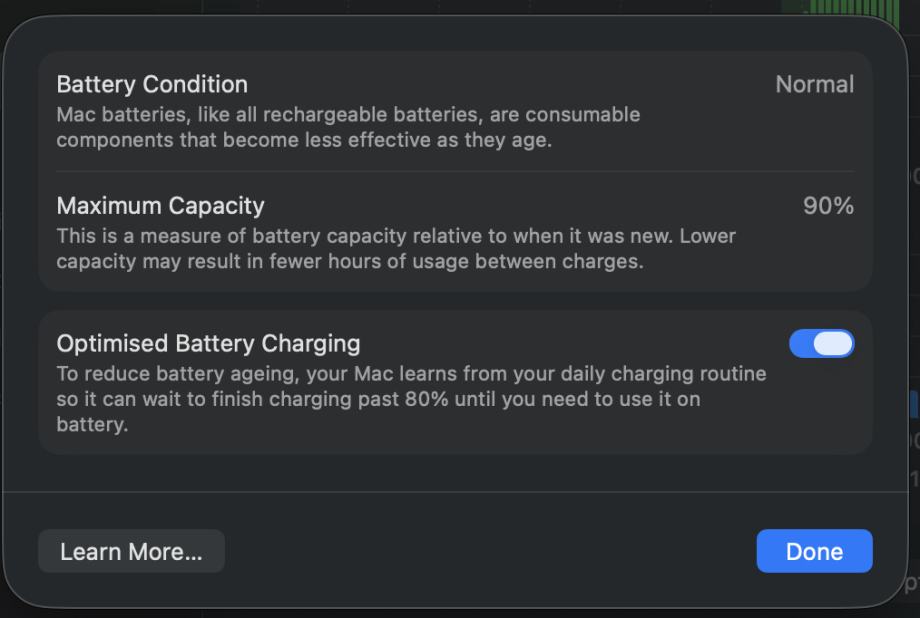Click the separator line above Done button
Screen dimensions: 920x618
point(455,492)
